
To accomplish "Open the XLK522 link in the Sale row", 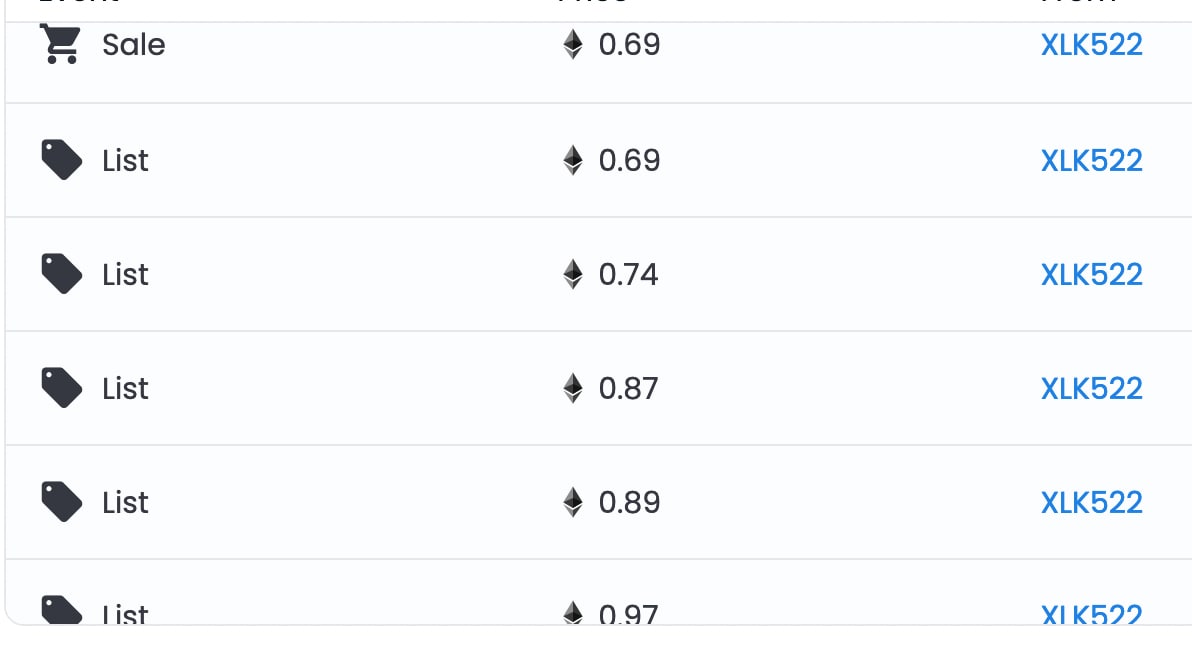I will [x=1092, y=45].
